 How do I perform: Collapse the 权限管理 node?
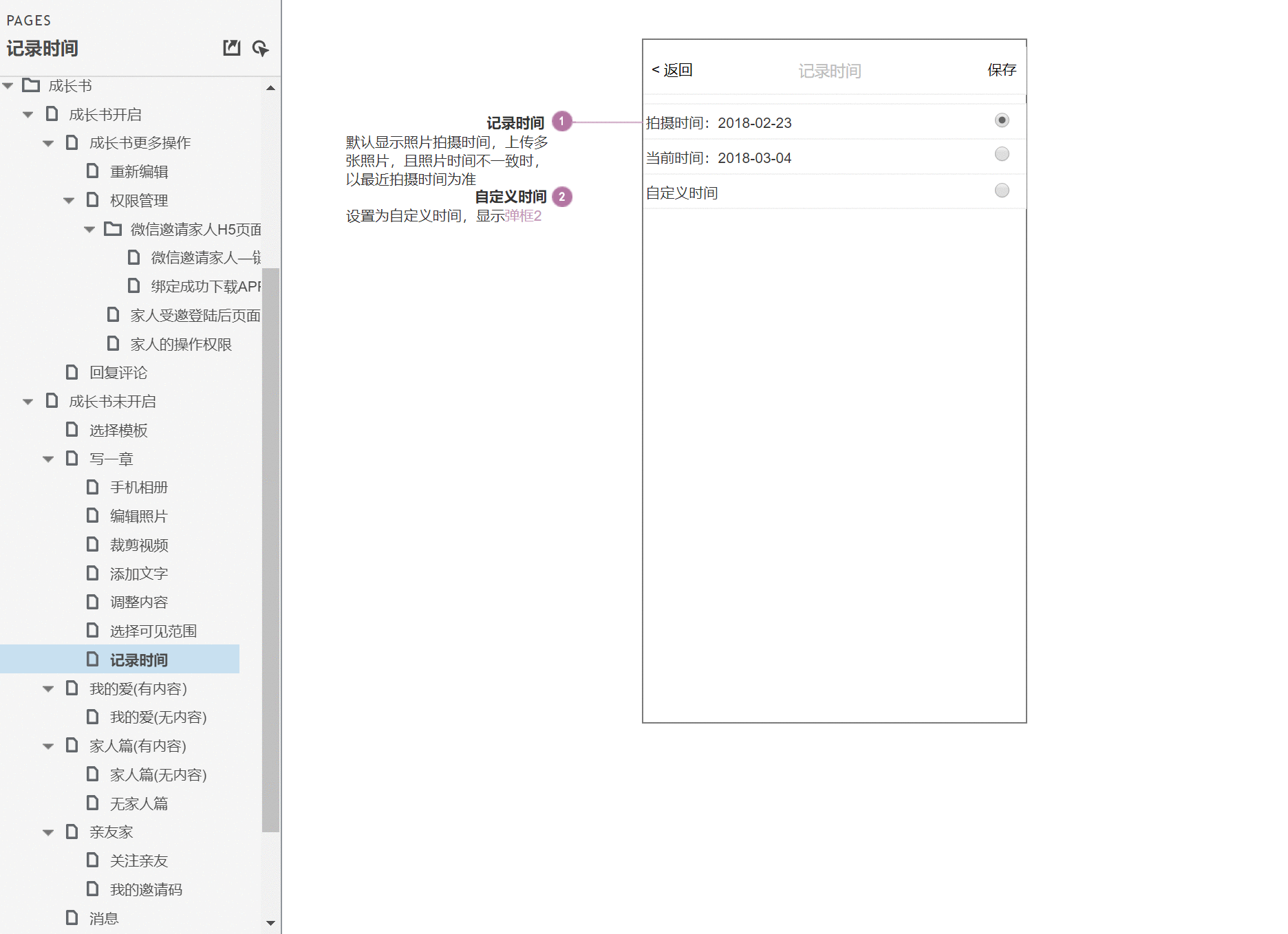(69, 201)
